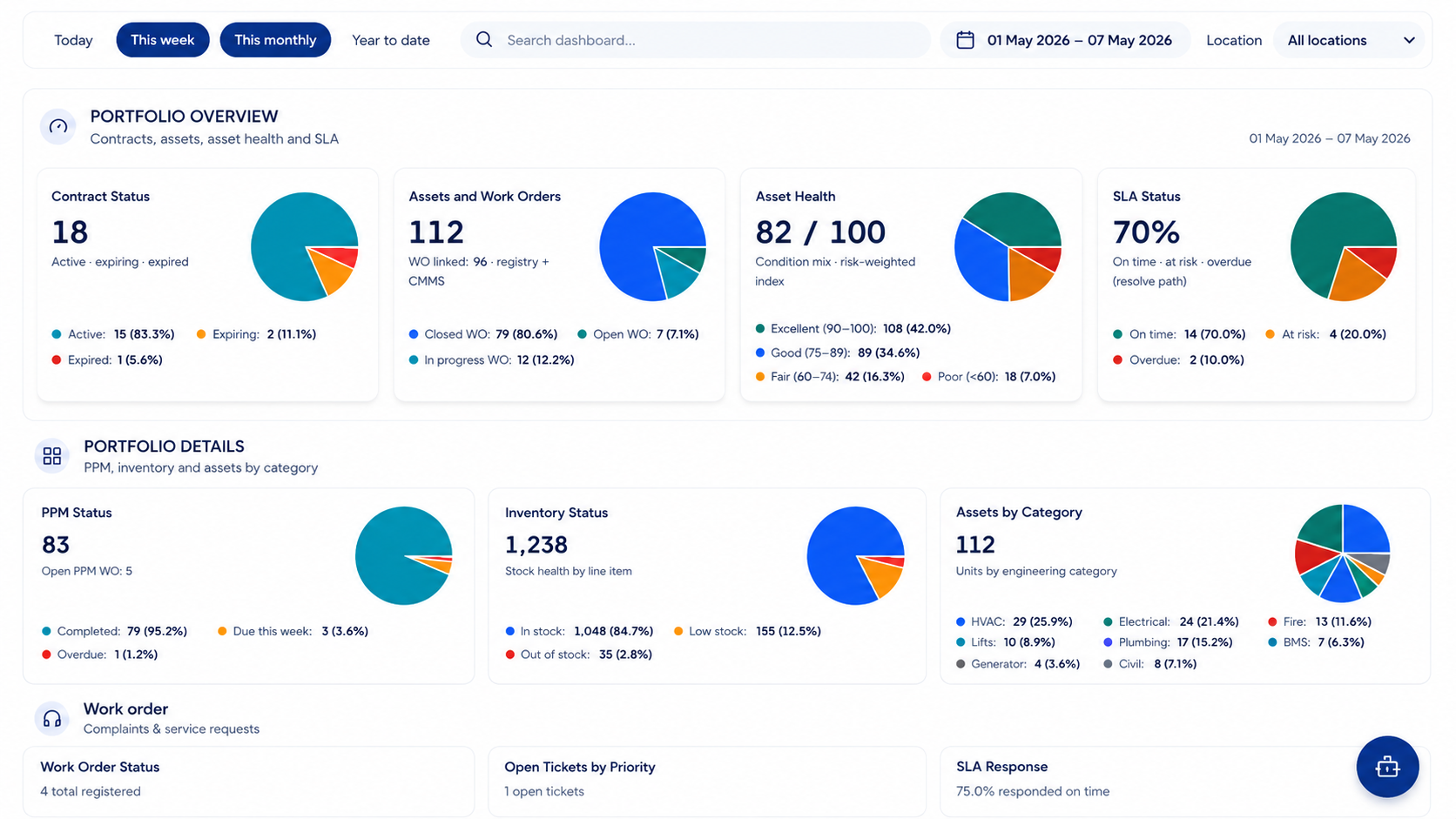Select the Year to date filter

[391, 40]
